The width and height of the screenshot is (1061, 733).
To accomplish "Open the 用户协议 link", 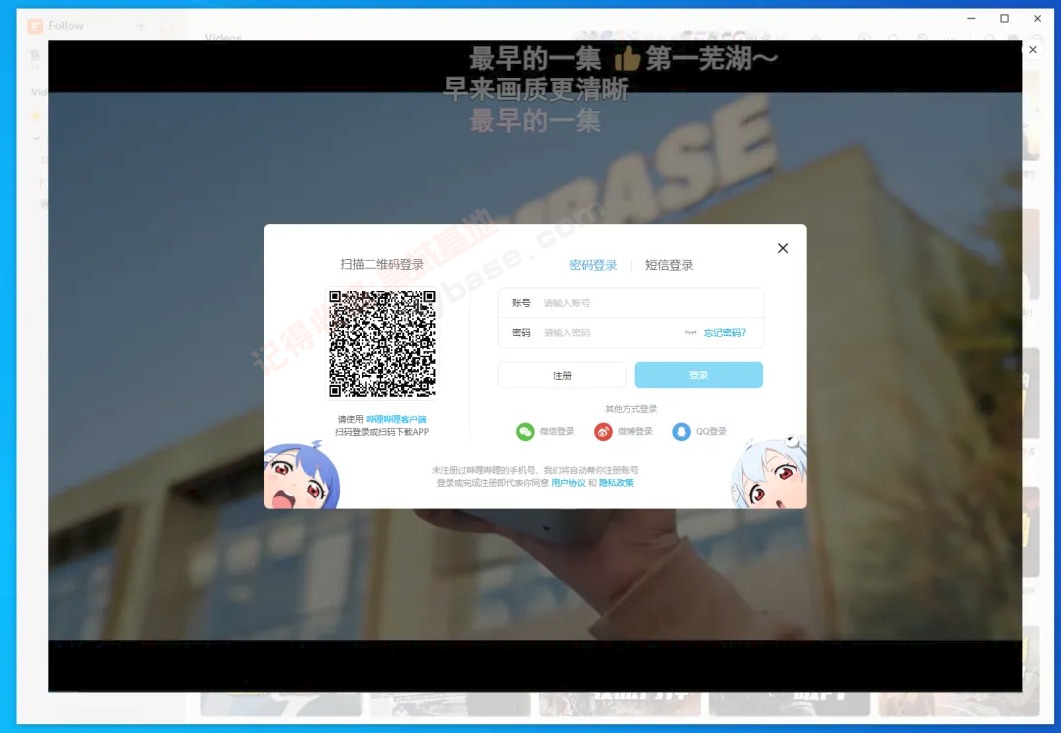I will coord(568,483).
